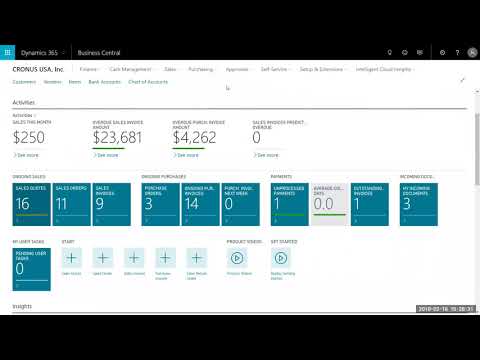Click the expand page arrow icon
Image resolution: width=480 pixels, height=360 pixels.
coord(462,80)
